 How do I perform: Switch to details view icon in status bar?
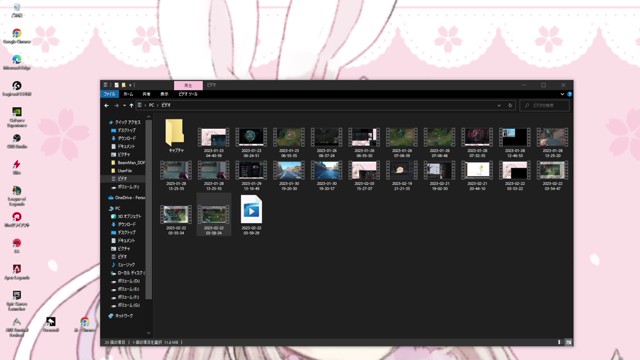coord(559,342)
